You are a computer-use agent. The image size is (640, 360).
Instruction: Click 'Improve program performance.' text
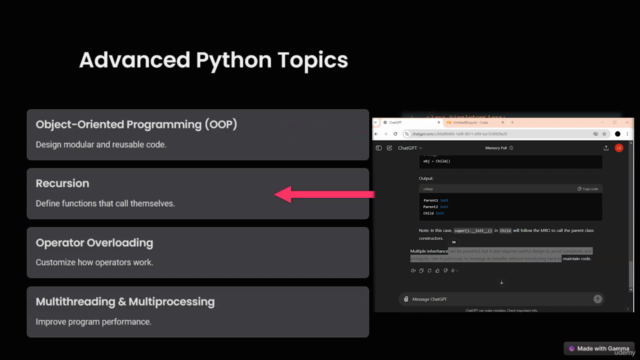(93, 322)
